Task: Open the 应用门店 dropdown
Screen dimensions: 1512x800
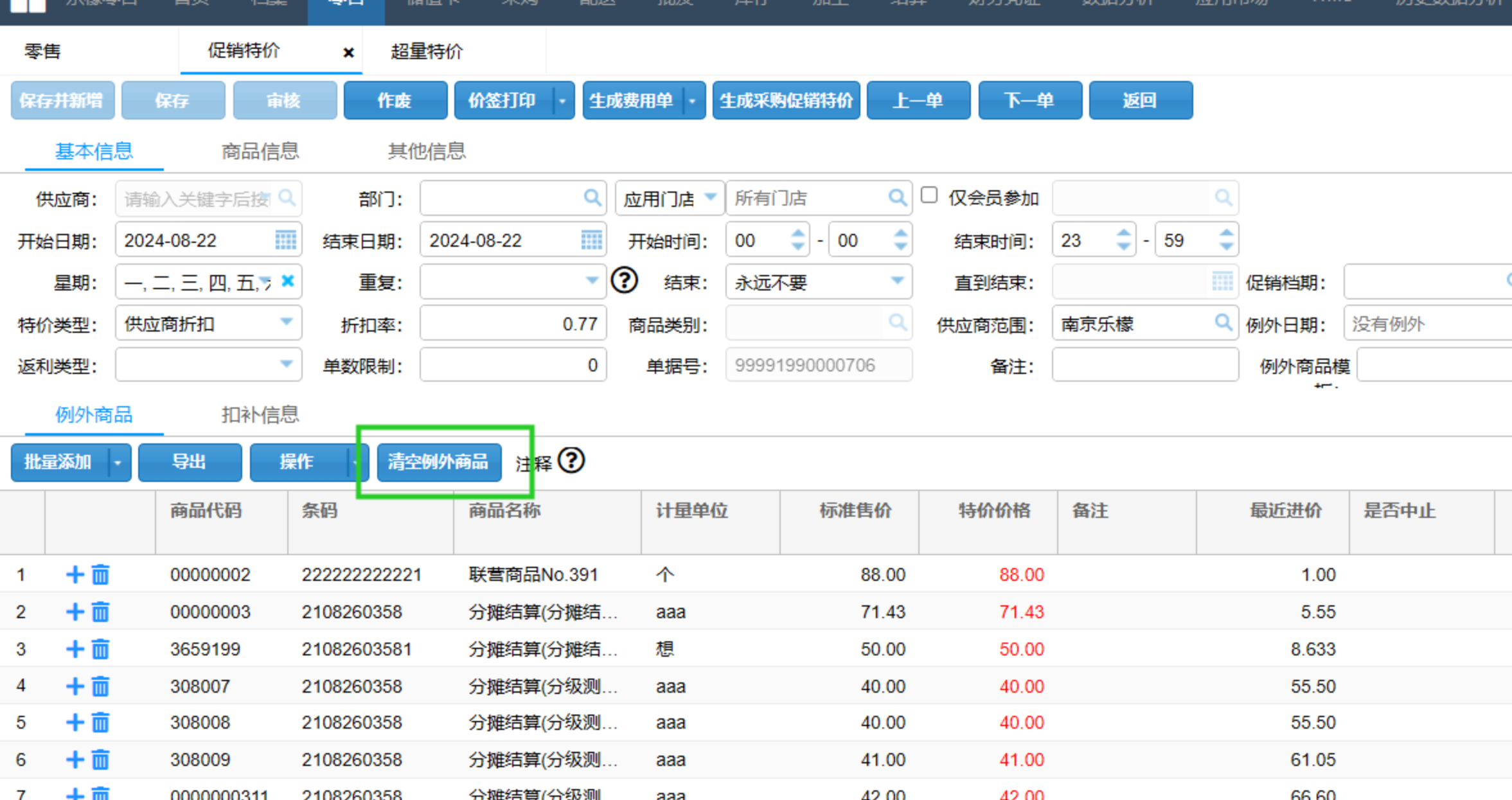Action: coord(710,197)
